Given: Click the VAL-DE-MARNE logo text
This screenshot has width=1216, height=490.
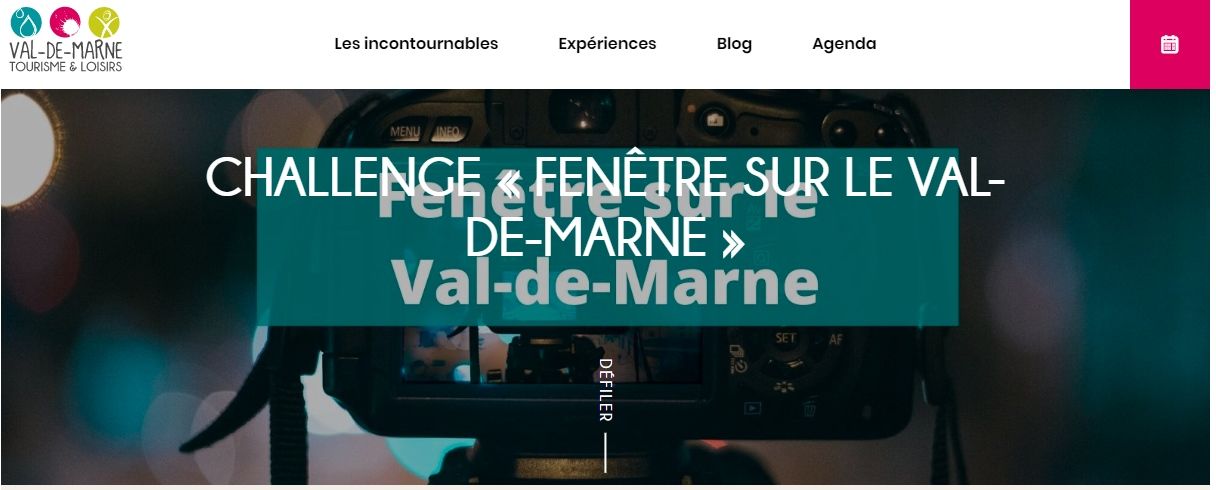Looking at the screenshot, I should 65,50.
